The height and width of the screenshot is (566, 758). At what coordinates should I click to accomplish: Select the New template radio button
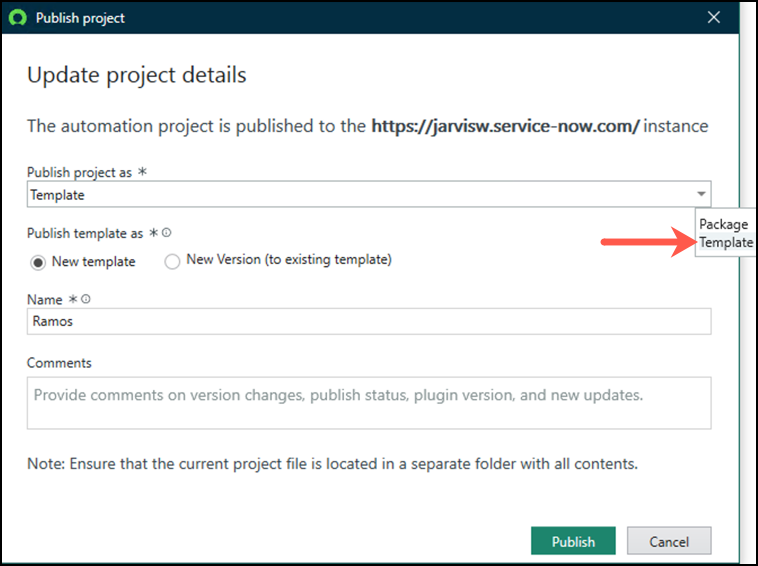[x=38, y=262]
